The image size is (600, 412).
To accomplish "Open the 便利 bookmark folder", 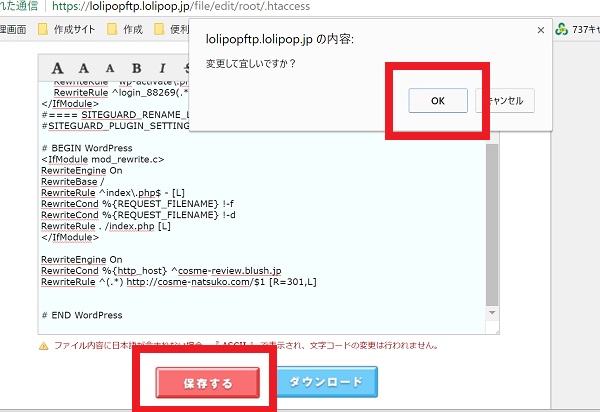I will pyautogui.click(x=171, y=29).
